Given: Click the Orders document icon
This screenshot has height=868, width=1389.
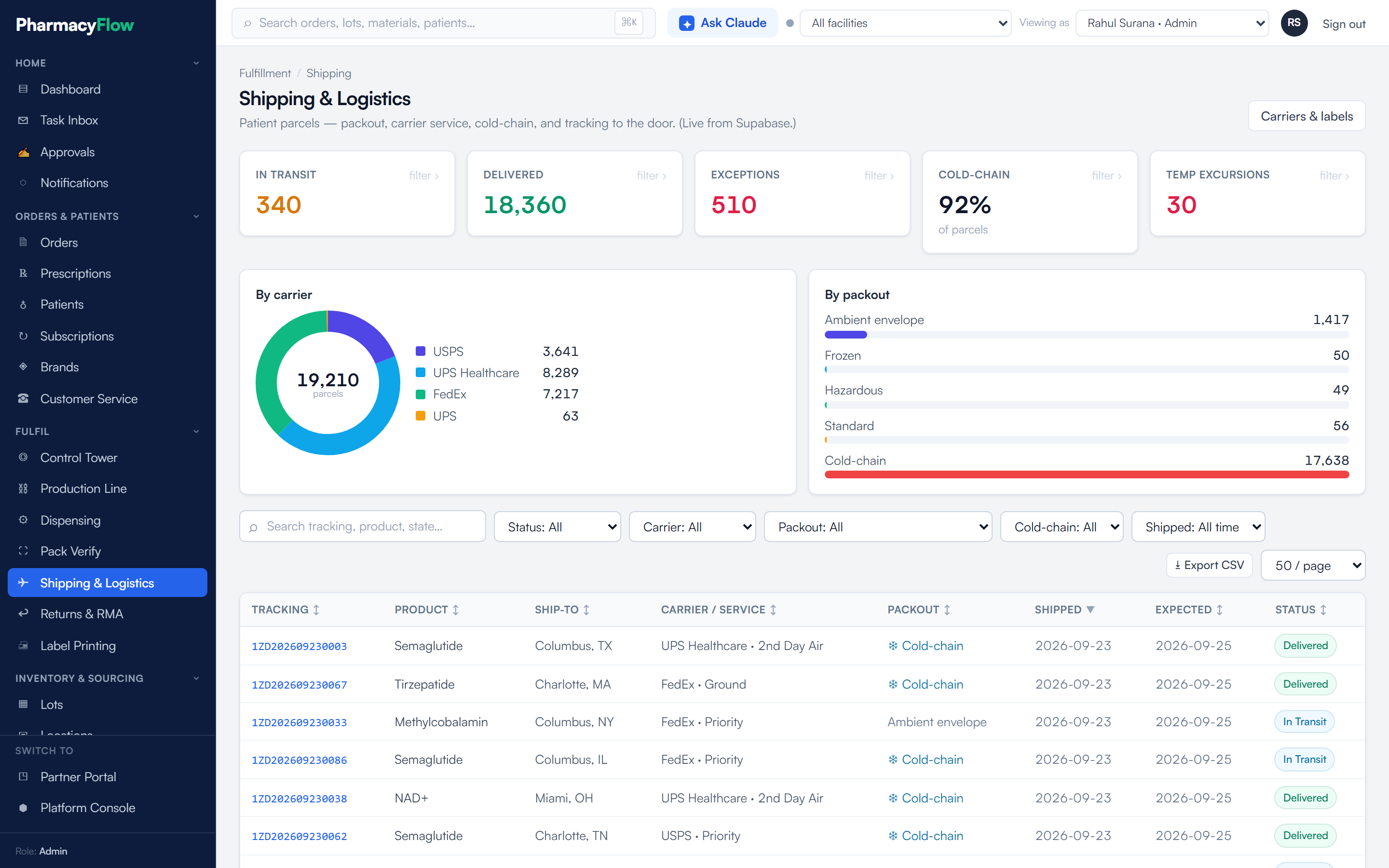Looking at the screenshot, I should 23,242.
